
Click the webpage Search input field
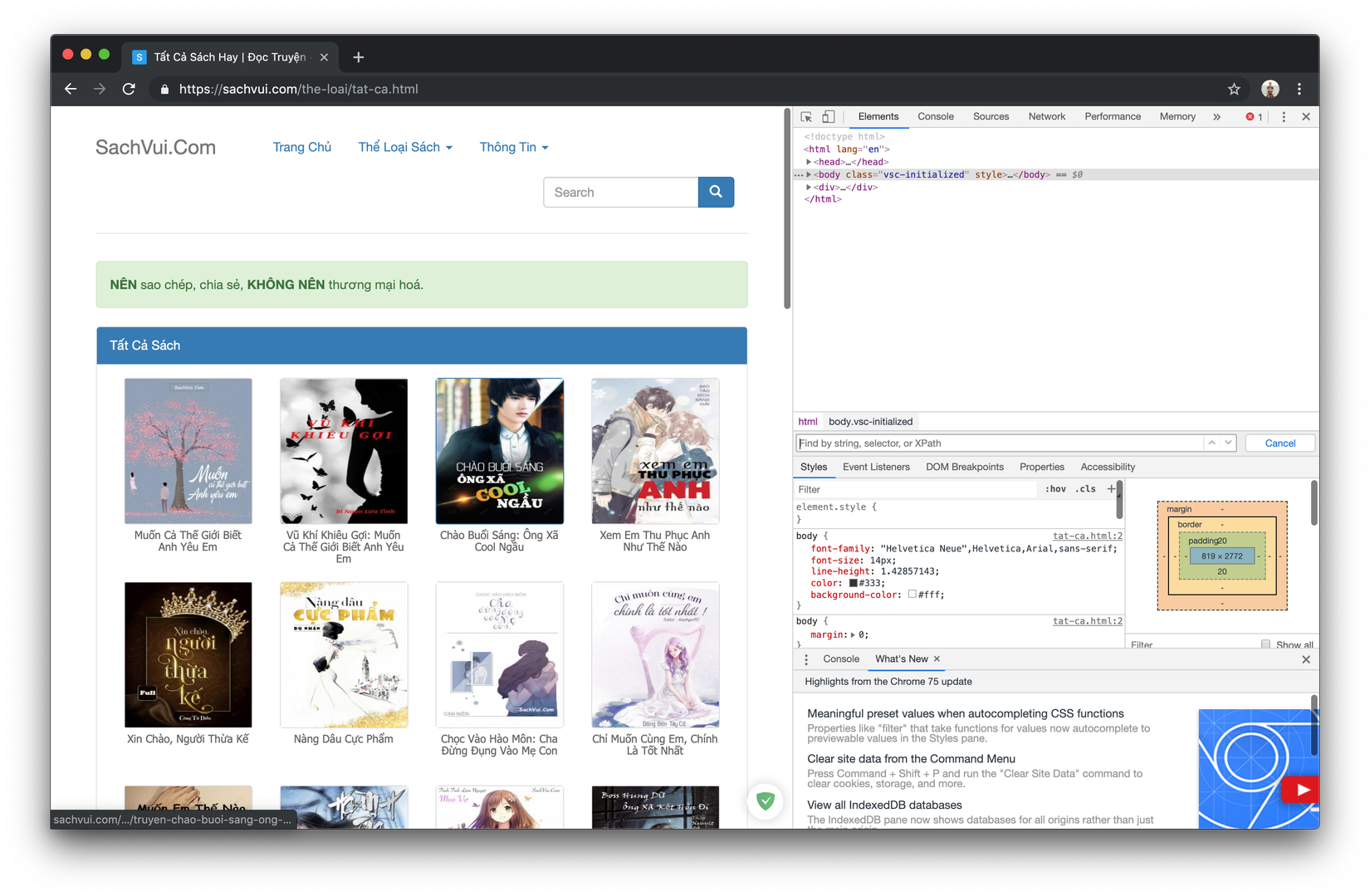[621, 192]
